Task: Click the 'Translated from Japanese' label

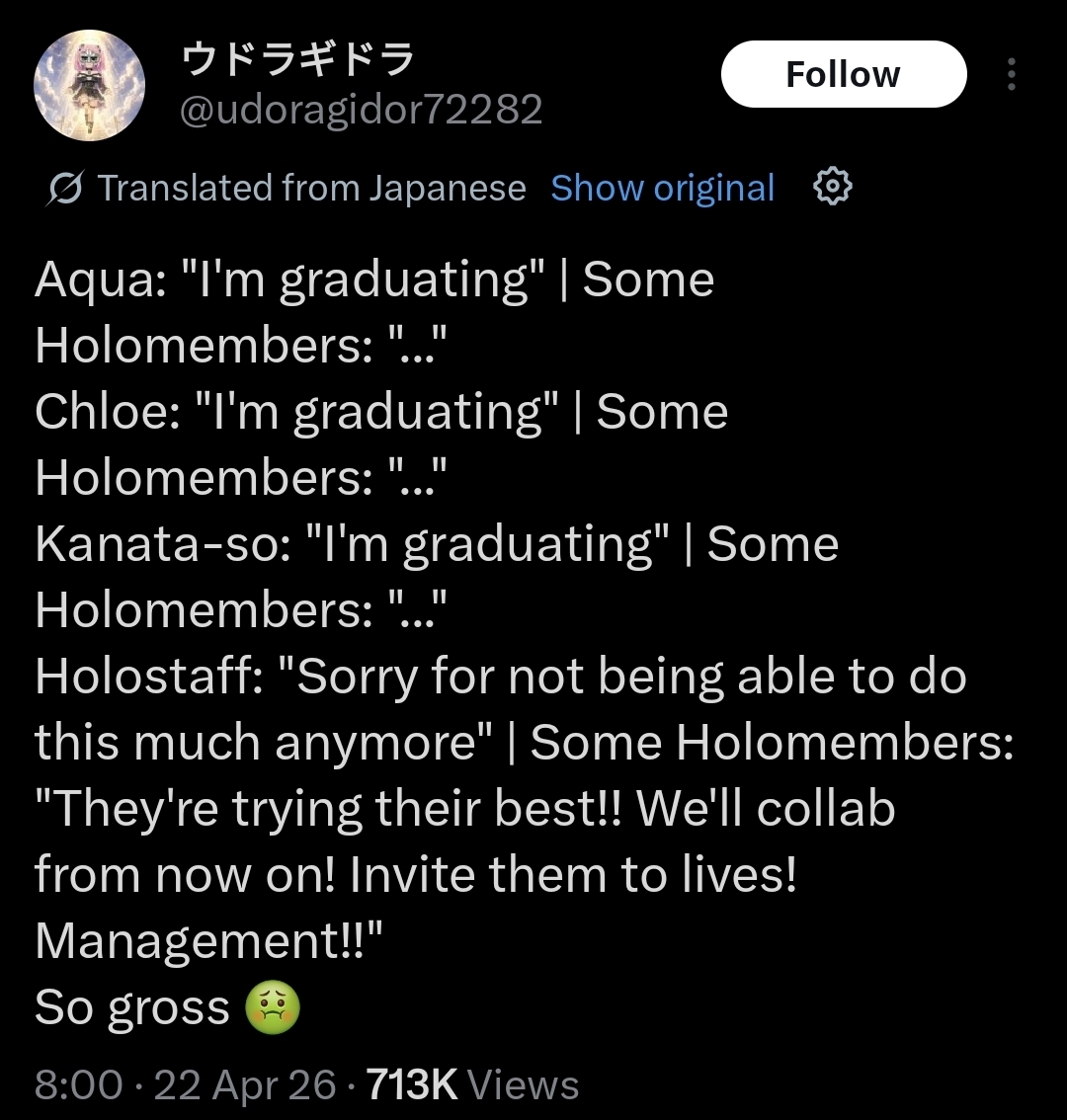Action: [311, 188]
